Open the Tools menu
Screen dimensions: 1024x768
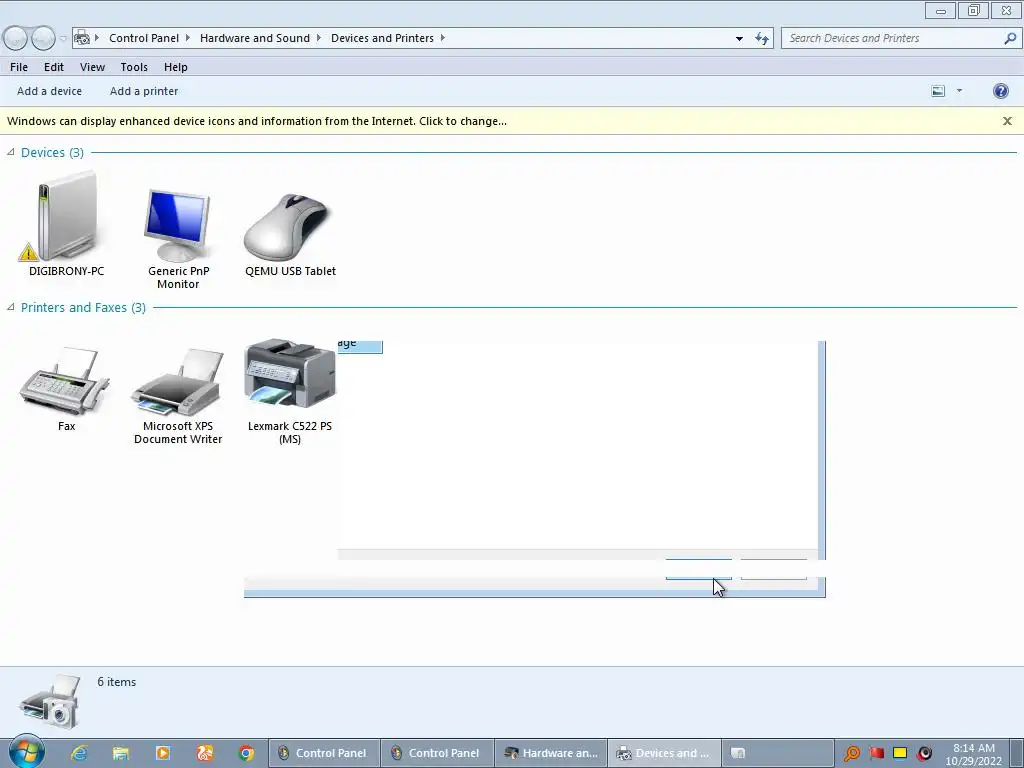(134, 67)
